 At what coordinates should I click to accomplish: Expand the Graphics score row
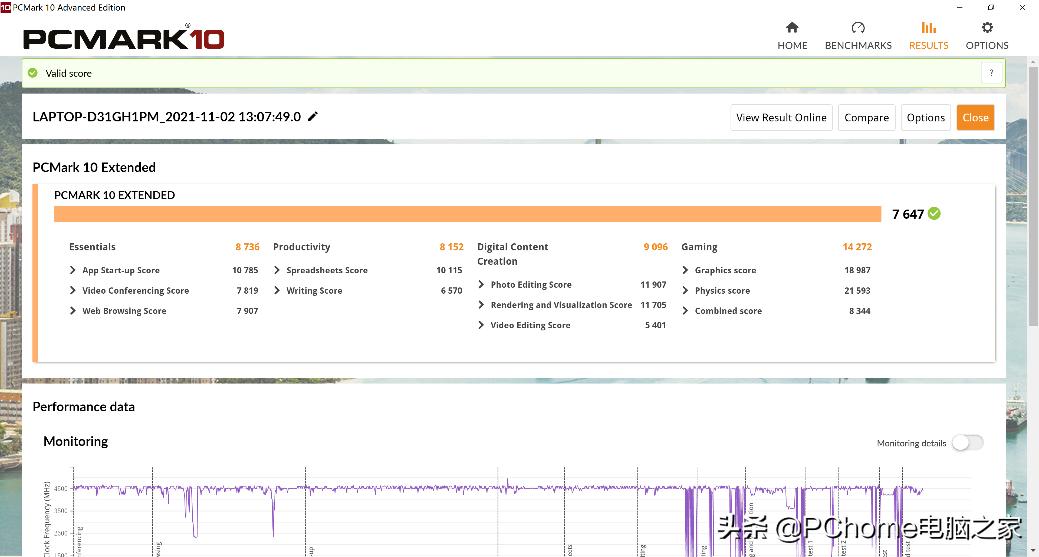[685, 271]
